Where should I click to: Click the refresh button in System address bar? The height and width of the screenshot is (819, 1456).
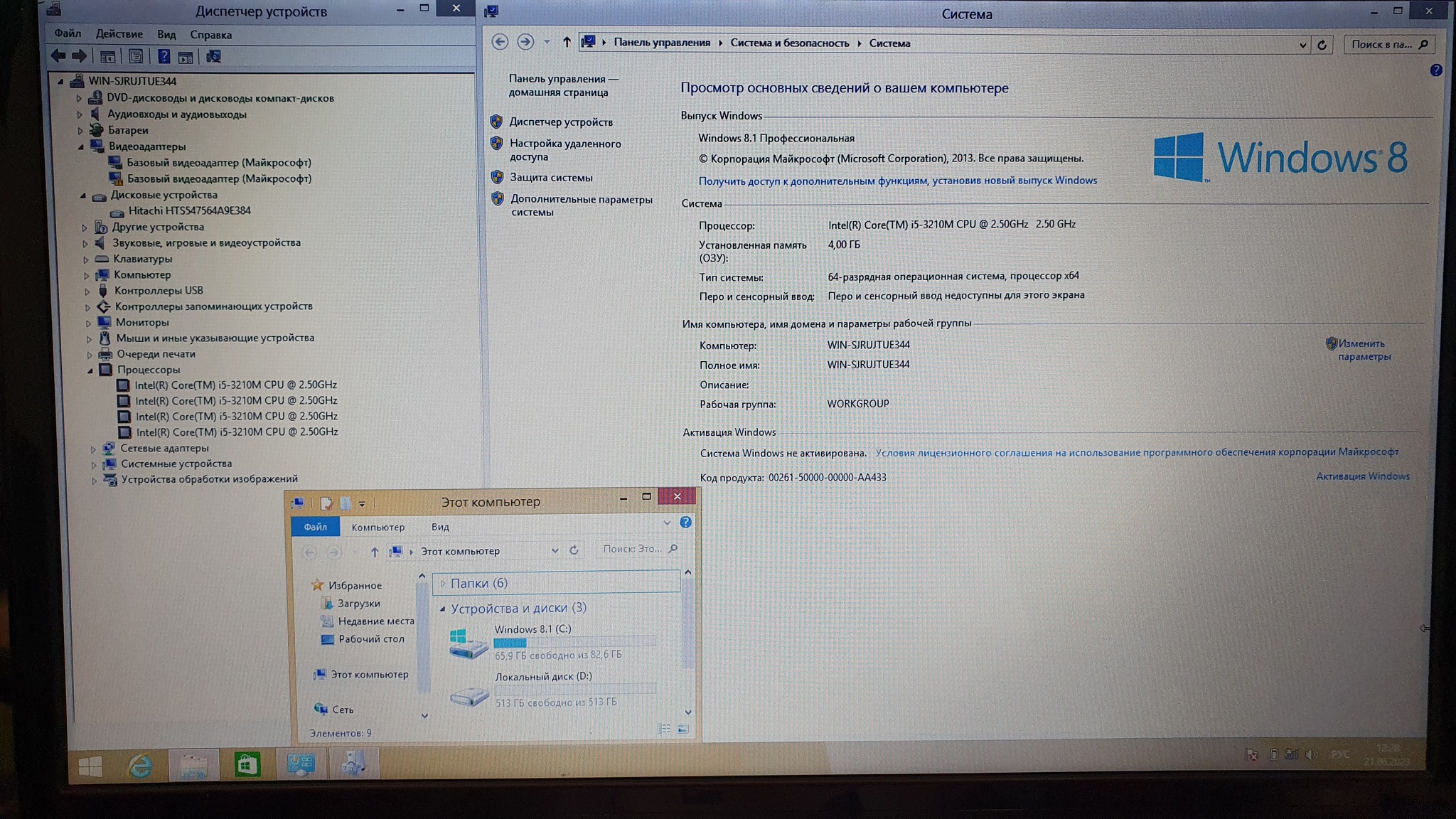pyautogui.click(x=1322, y=45)
